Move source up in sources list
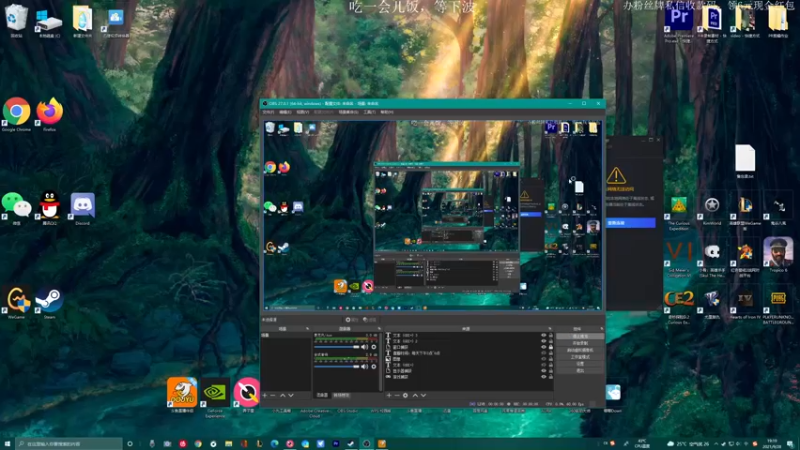 click(415, 395)
